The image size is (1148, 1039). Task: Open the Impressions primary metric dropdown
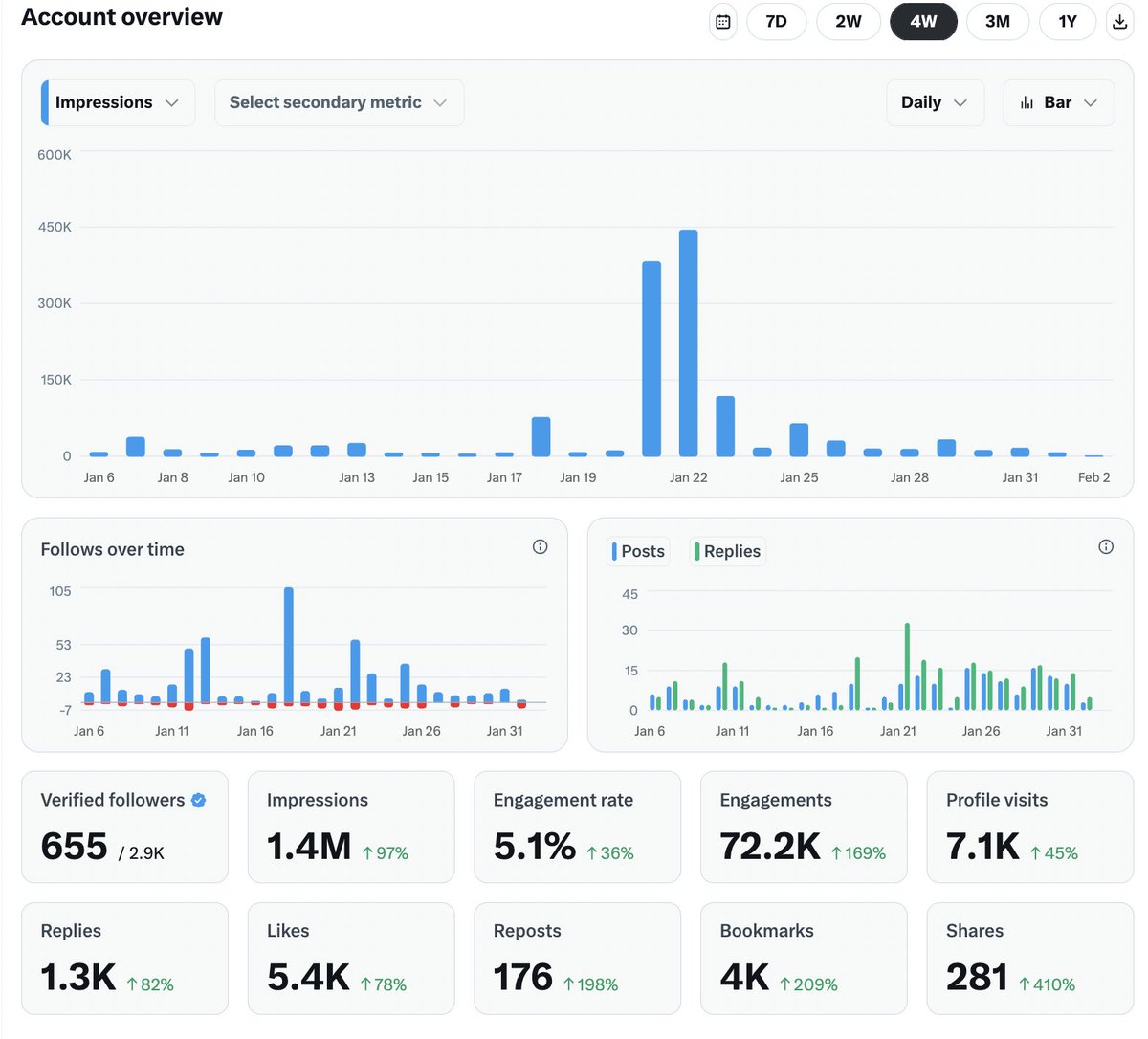(x=119, y=102)
